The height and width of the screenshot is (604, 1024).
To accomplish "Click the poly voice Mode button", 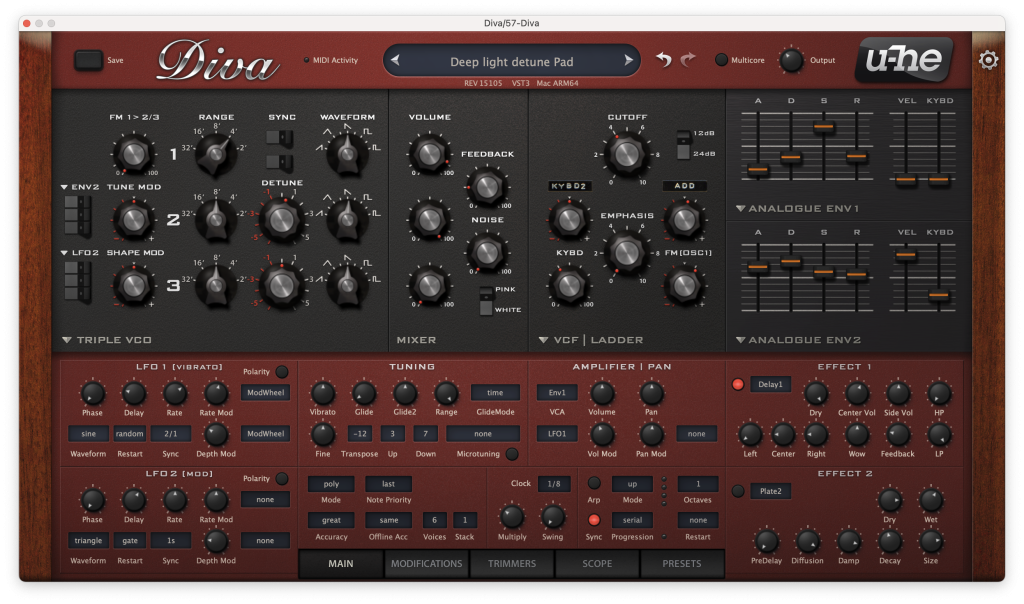I will pos(330,484).
